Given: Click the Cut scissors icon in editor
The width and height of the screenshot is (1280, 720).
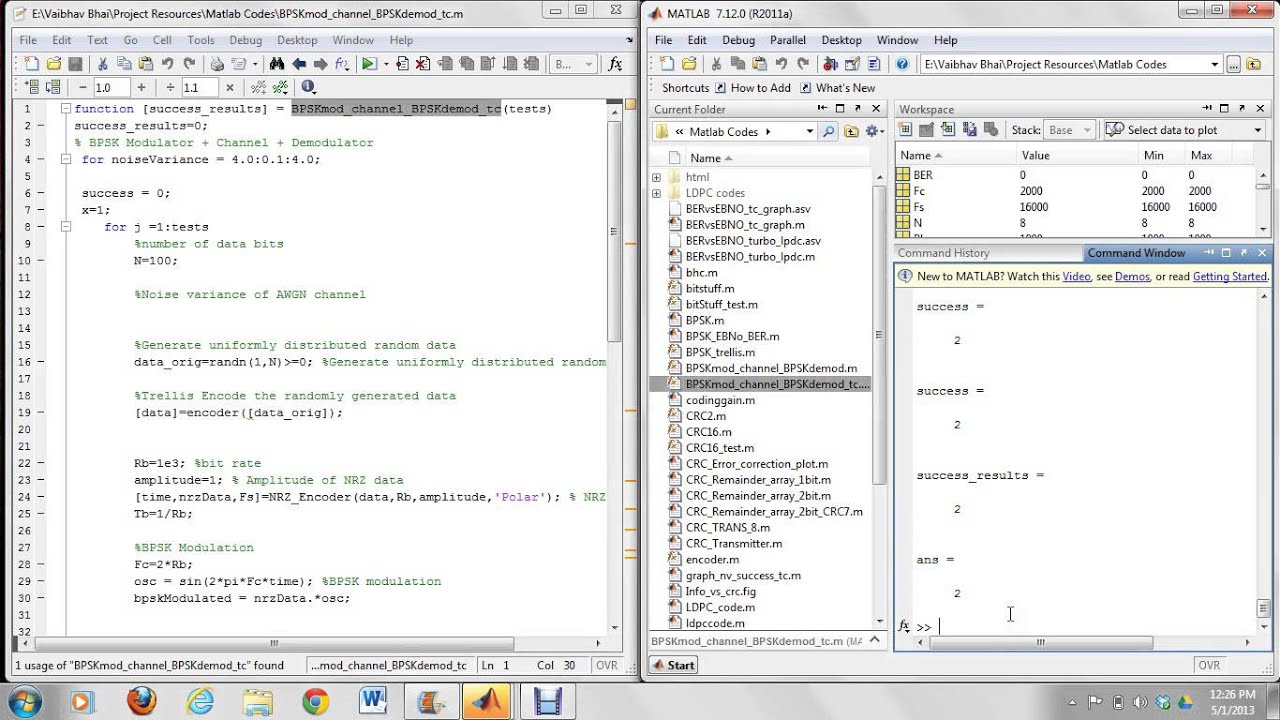Looking at the screenshot, I should pyautogui.click(x=103, y=64).
